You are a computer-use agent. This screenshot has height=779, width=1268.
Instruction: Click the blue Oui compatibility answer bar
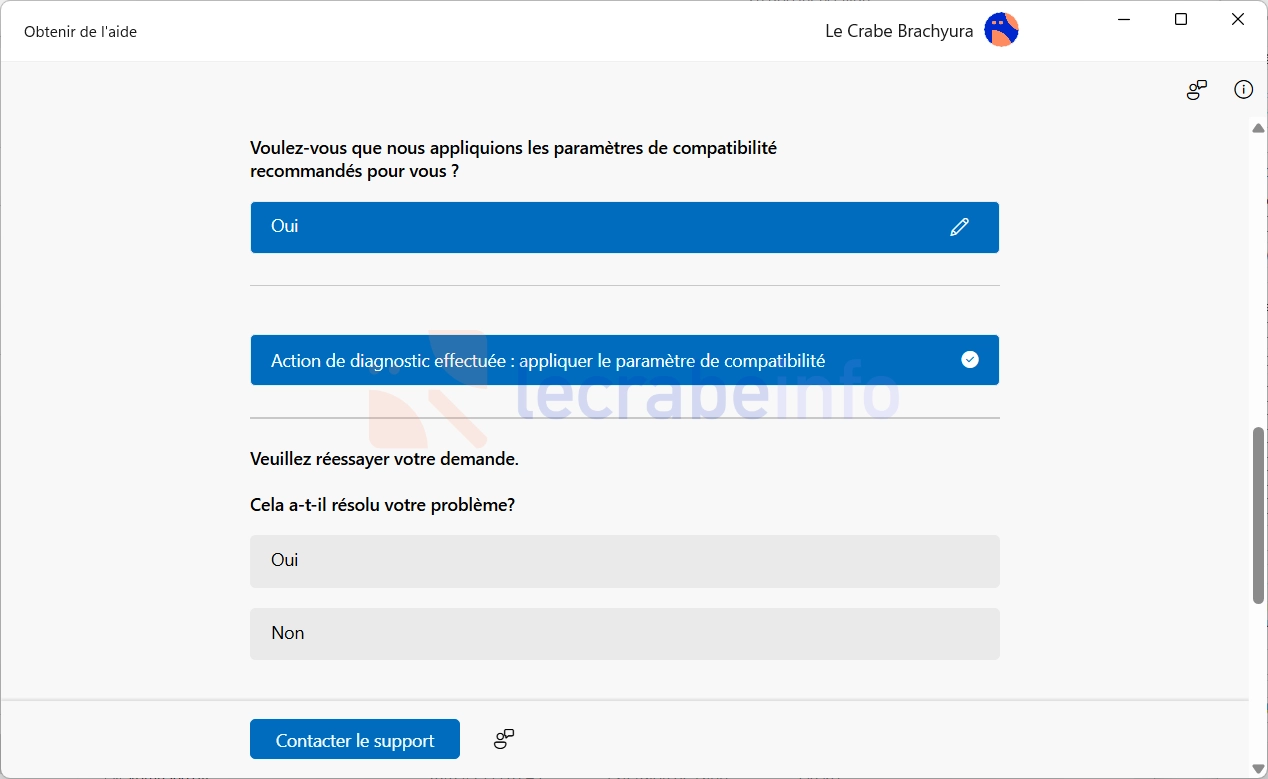[625, 227]
